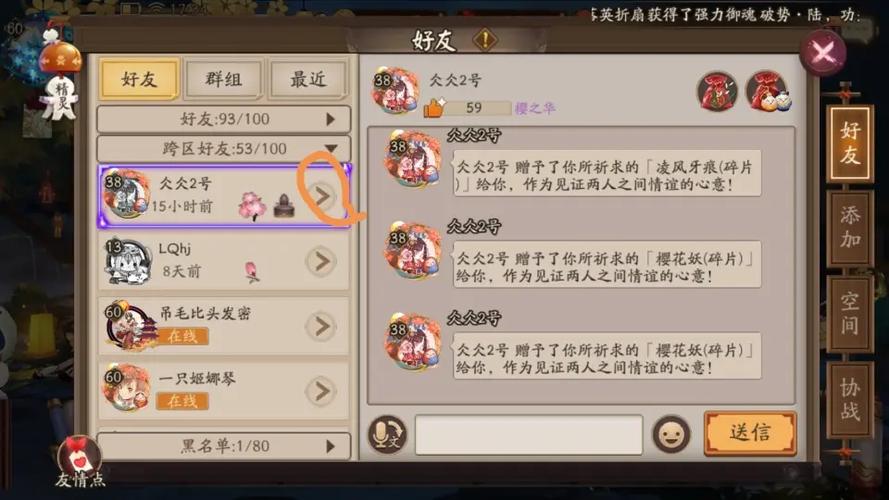Tap the thumbs-up like icon
The height and width of the screenshot is (500, 889).
[433, 108]
